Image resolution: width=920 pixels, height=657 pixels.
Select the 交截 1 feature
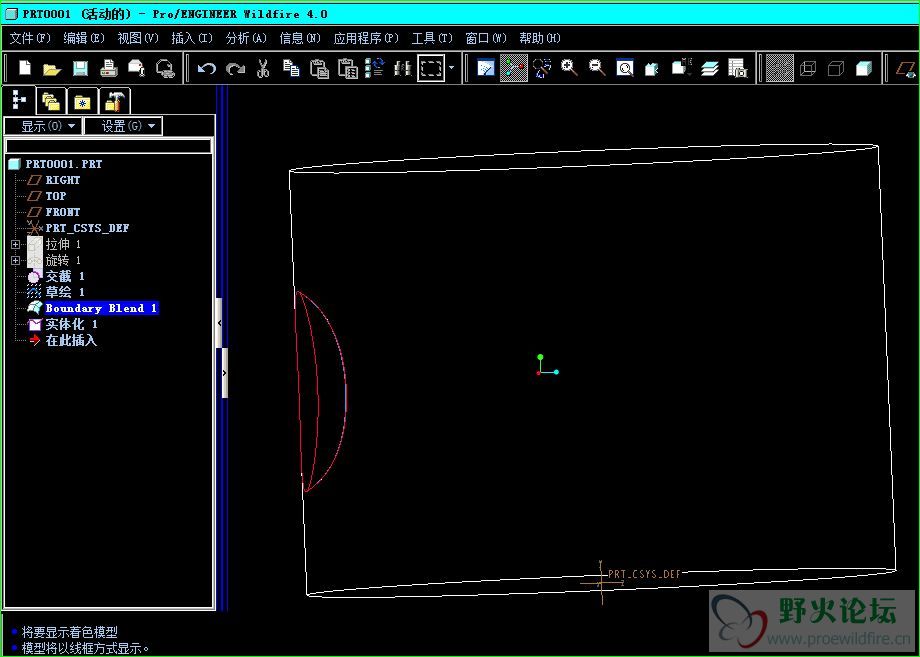[x=56, y=276]
